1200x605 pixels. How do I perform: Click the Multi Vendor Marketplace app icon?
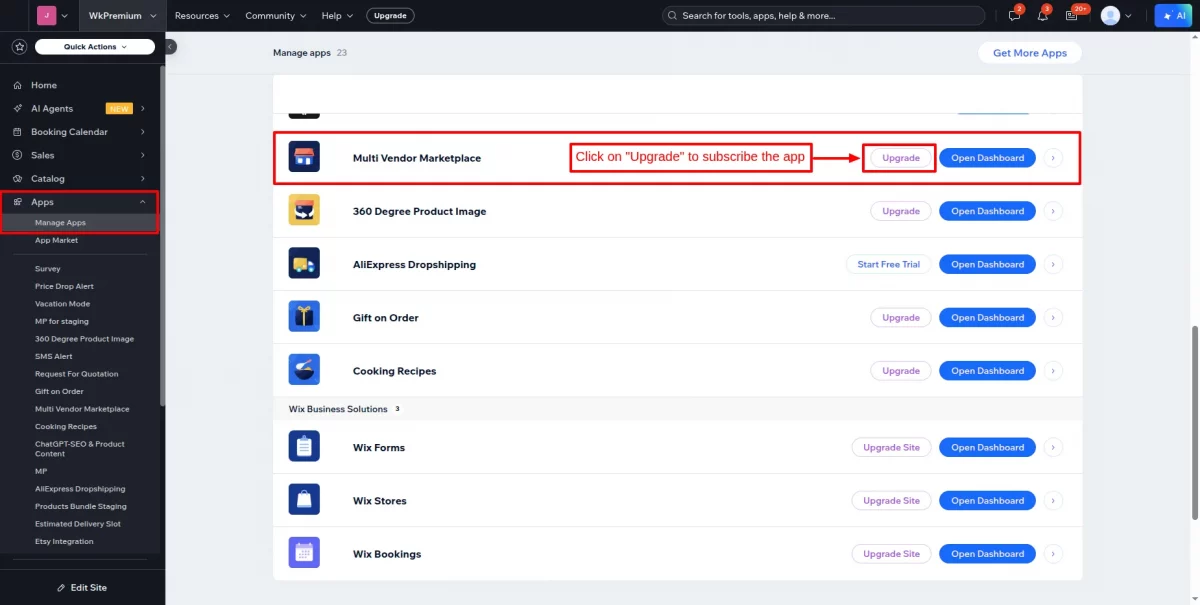click(304, 158)
